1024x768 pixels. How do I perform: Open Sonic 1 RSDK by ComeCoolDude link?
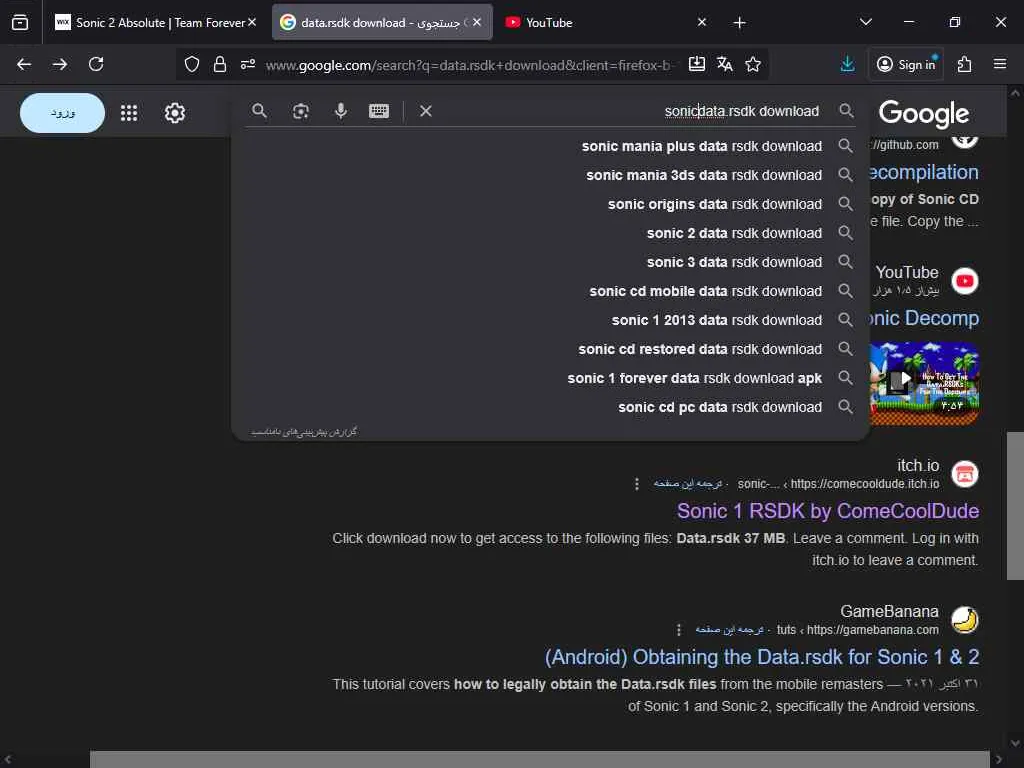click(827, 511)
